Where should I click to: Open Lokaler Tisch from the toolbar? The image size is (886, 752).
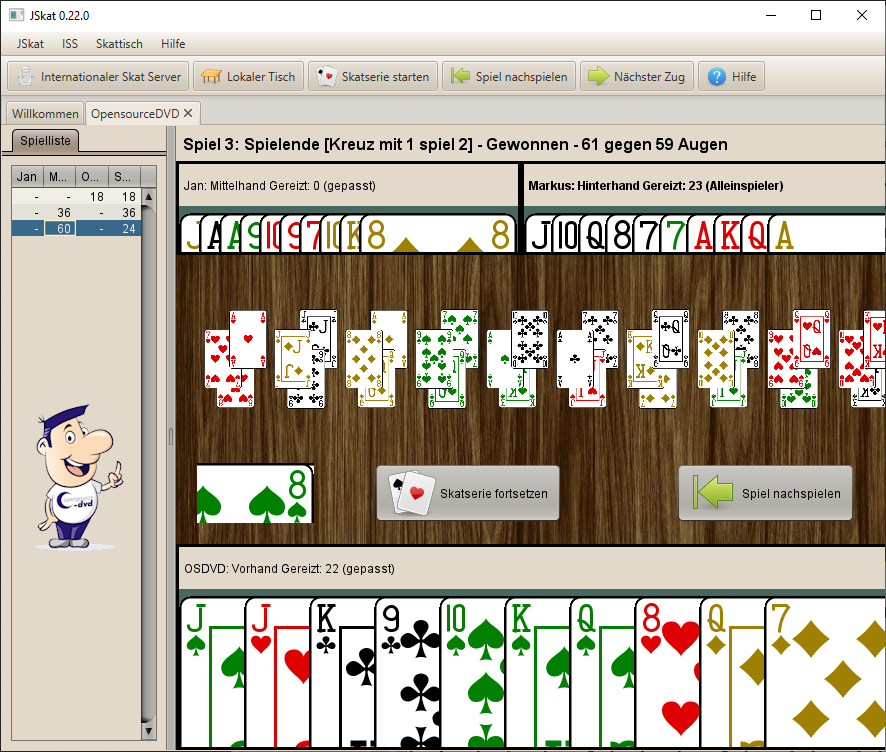(x=247, y=77)
